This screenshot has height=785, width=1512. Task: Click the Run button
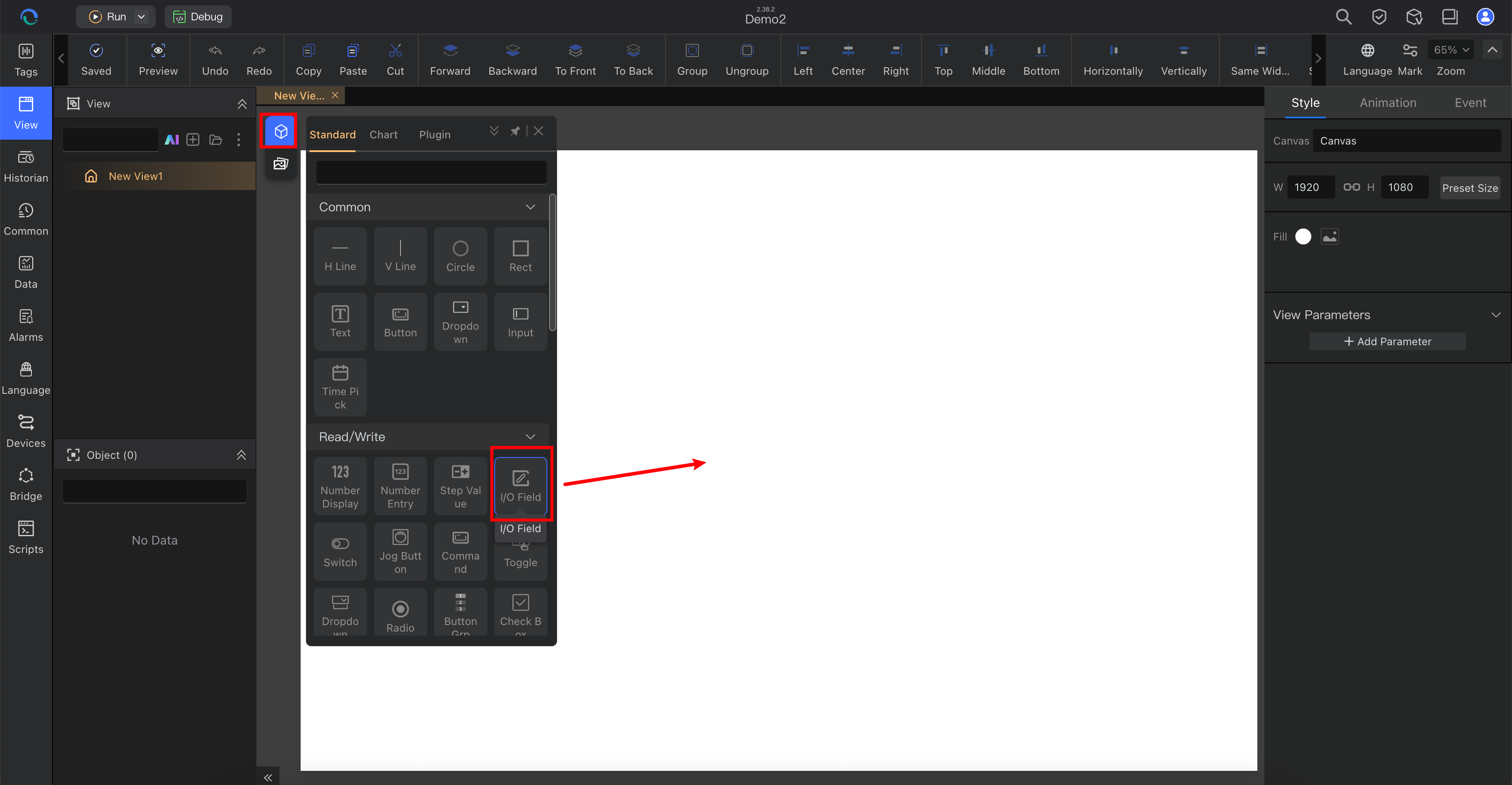[107, 16]
